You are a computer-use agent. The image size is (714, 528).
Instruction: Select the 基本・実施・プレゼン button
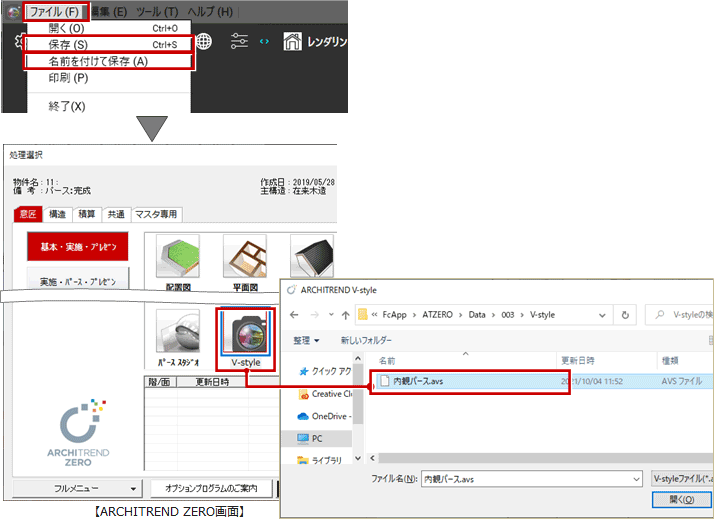coord(78,247)
